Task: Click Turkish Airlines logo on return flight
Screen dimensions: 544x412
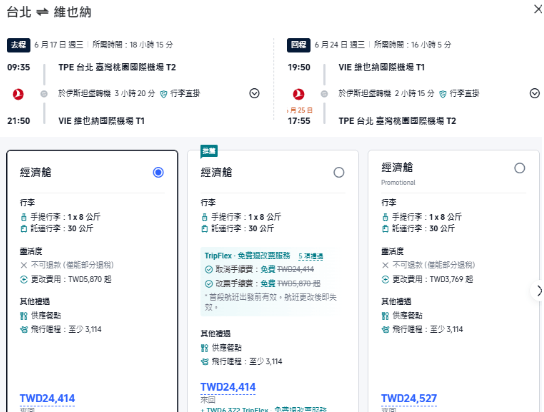Action: (x=298, y=94)
